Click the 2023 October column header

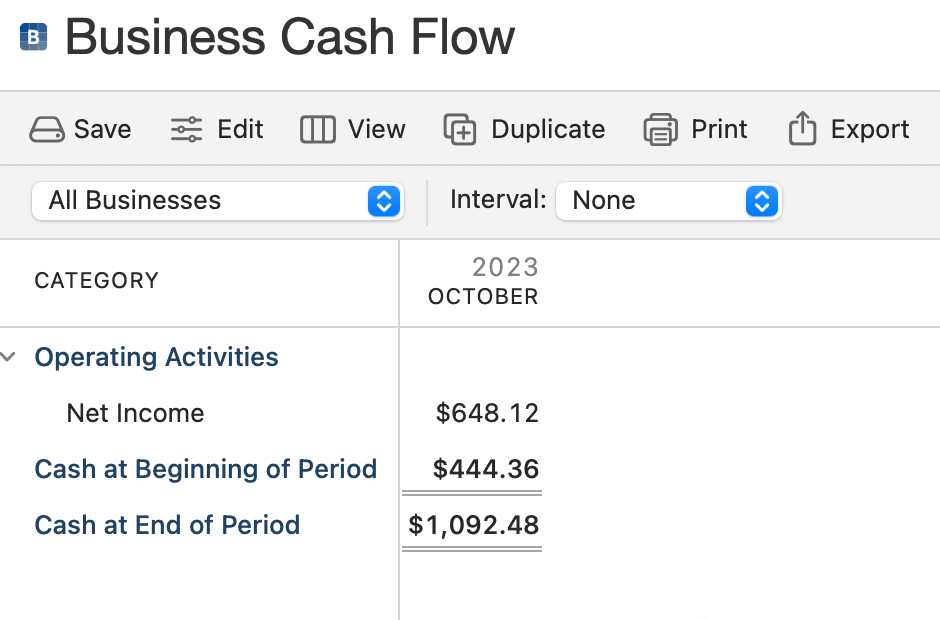click(x=483, y=282)
